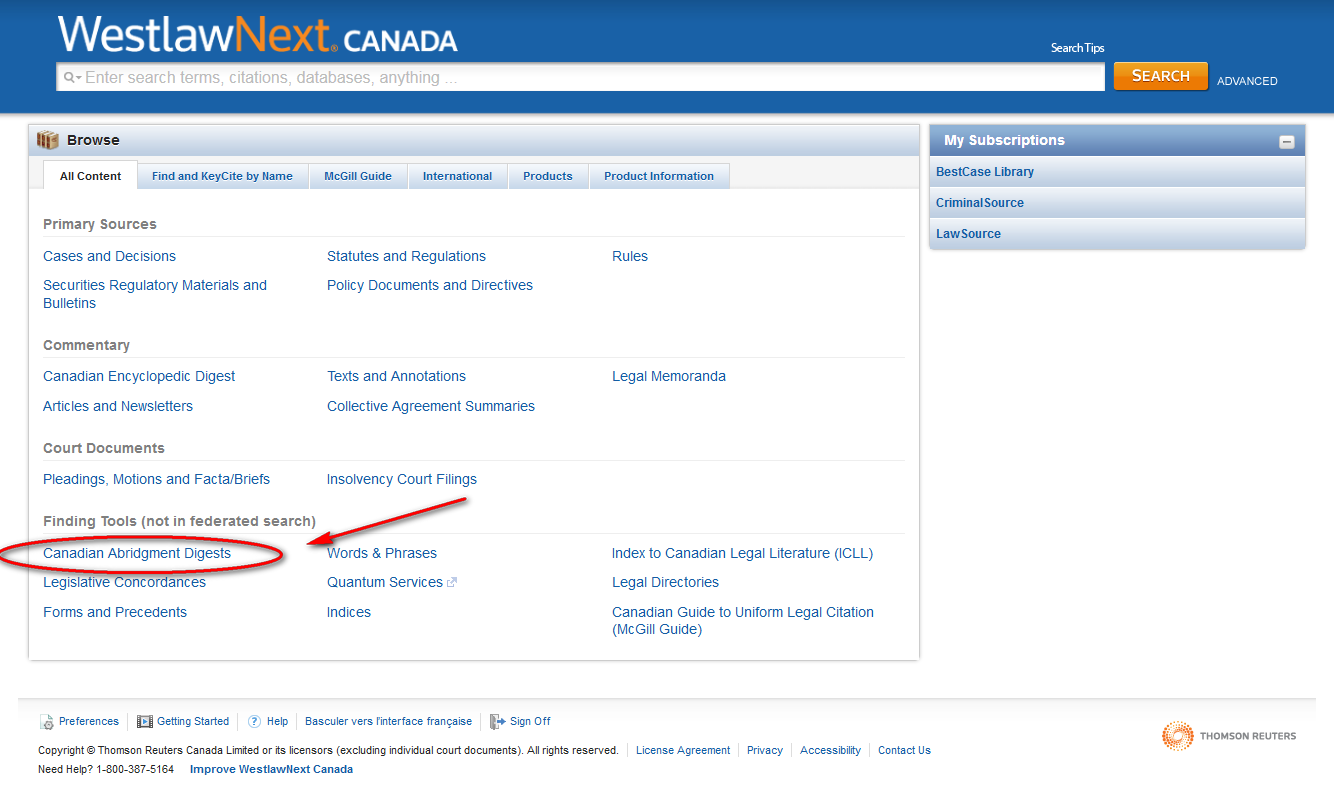Click the orange SEARCH button
1334x808 pixels.
point(1160,76)
